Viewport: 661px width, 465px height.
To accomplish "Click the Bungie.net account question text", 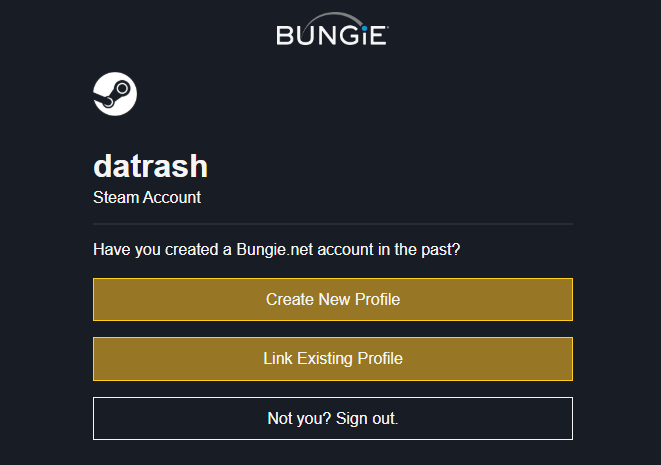I will [277, 250].
